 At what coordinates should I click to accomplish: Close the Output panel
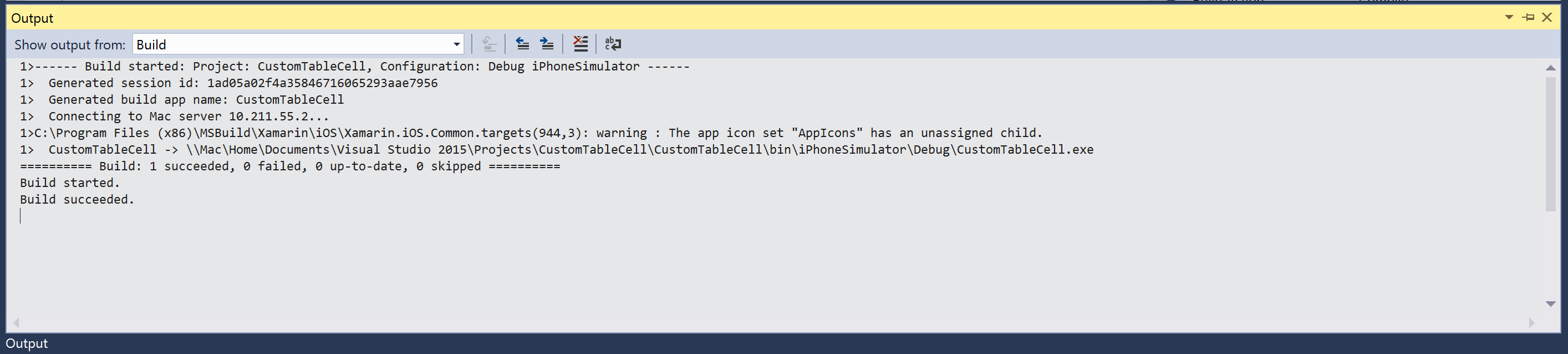point(1547,18)
